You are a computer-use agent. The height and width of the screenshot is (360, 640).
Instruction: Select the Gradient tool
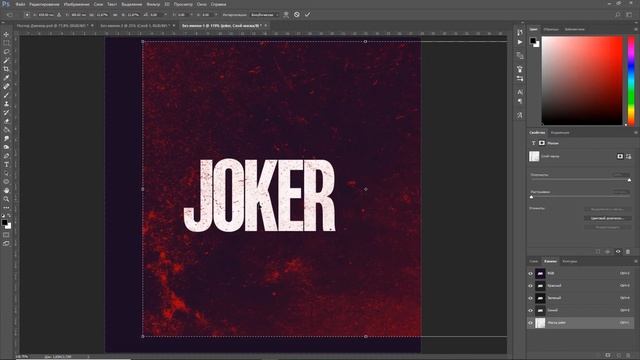pos(6,130)
